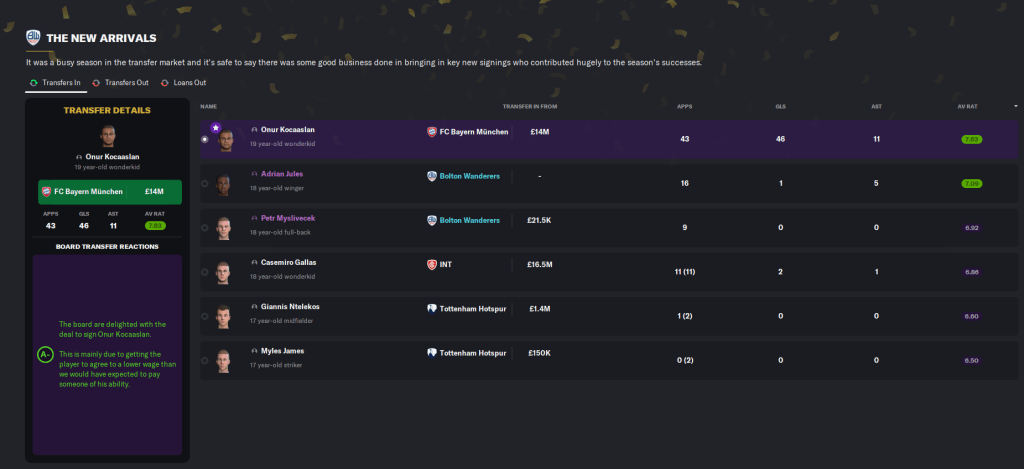Open Bolton Wanderers link in Petr Myslivecek row
Viewport: 1024px width, 469px height.
(x=469, y=220)
